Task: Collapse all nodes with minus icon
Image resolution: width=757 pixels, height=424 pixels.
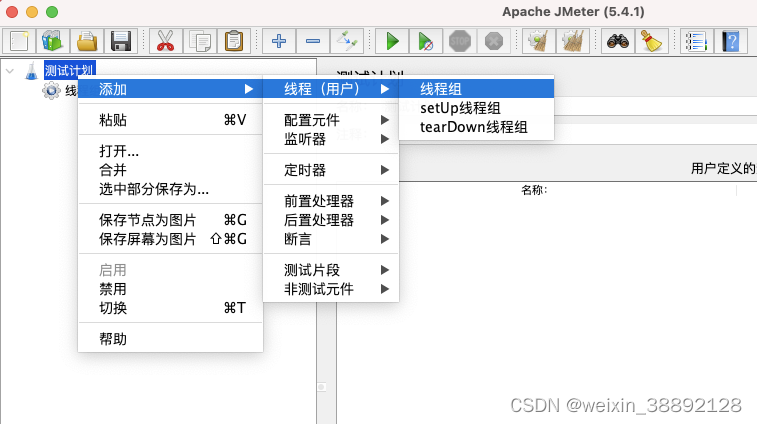Action: tap(313, 41)
